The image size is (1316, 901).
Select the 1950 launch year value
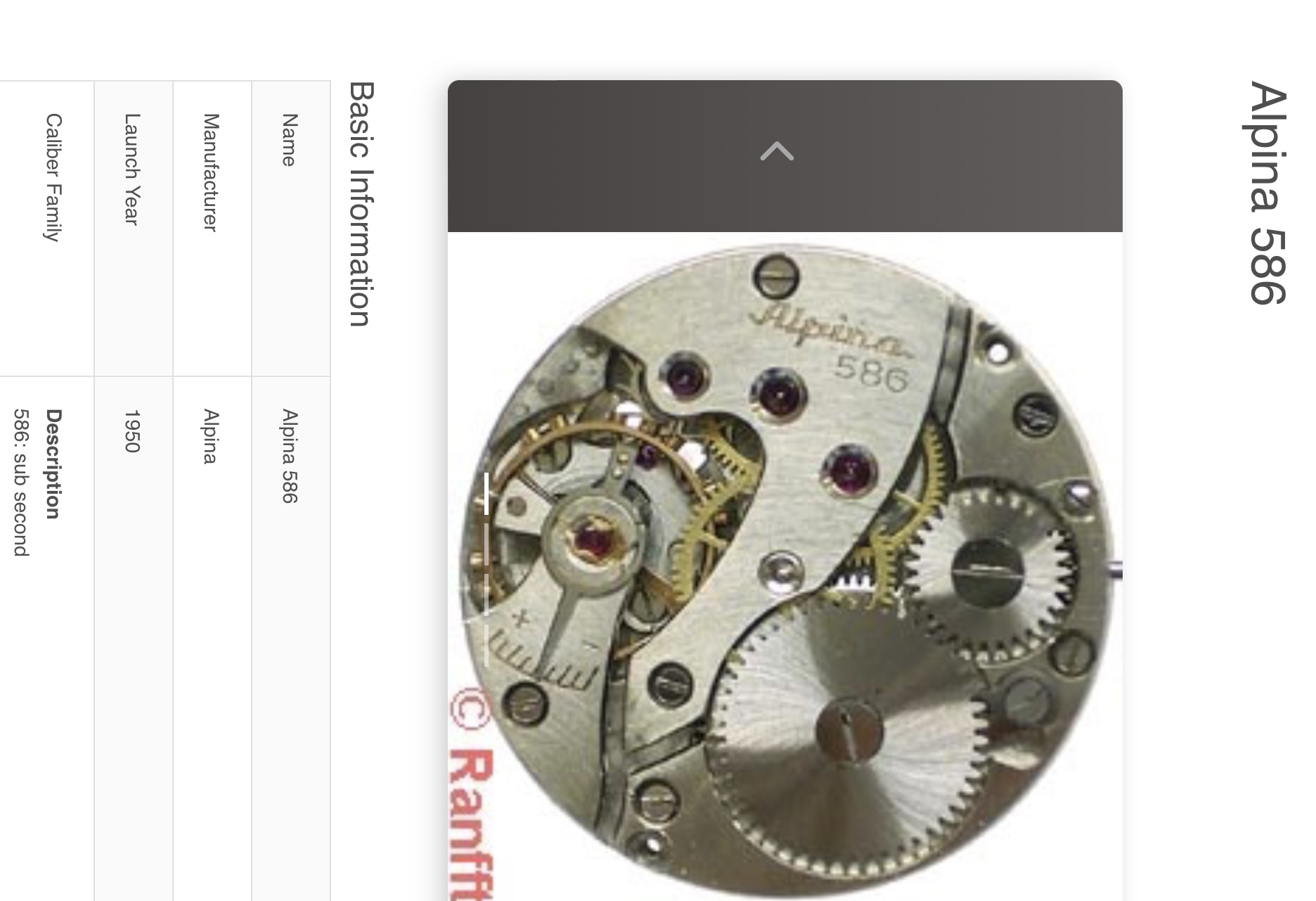click(132, 430)
